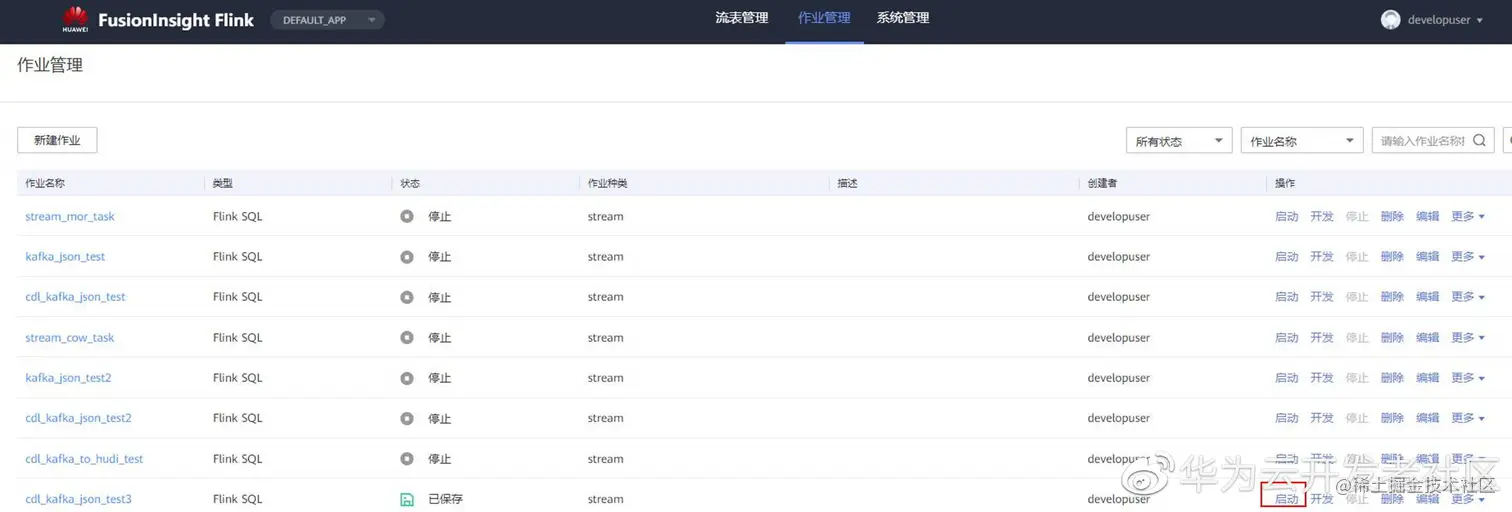
Task: Open the kafka_json_test2 job link
Action: [x=68, y=378]
